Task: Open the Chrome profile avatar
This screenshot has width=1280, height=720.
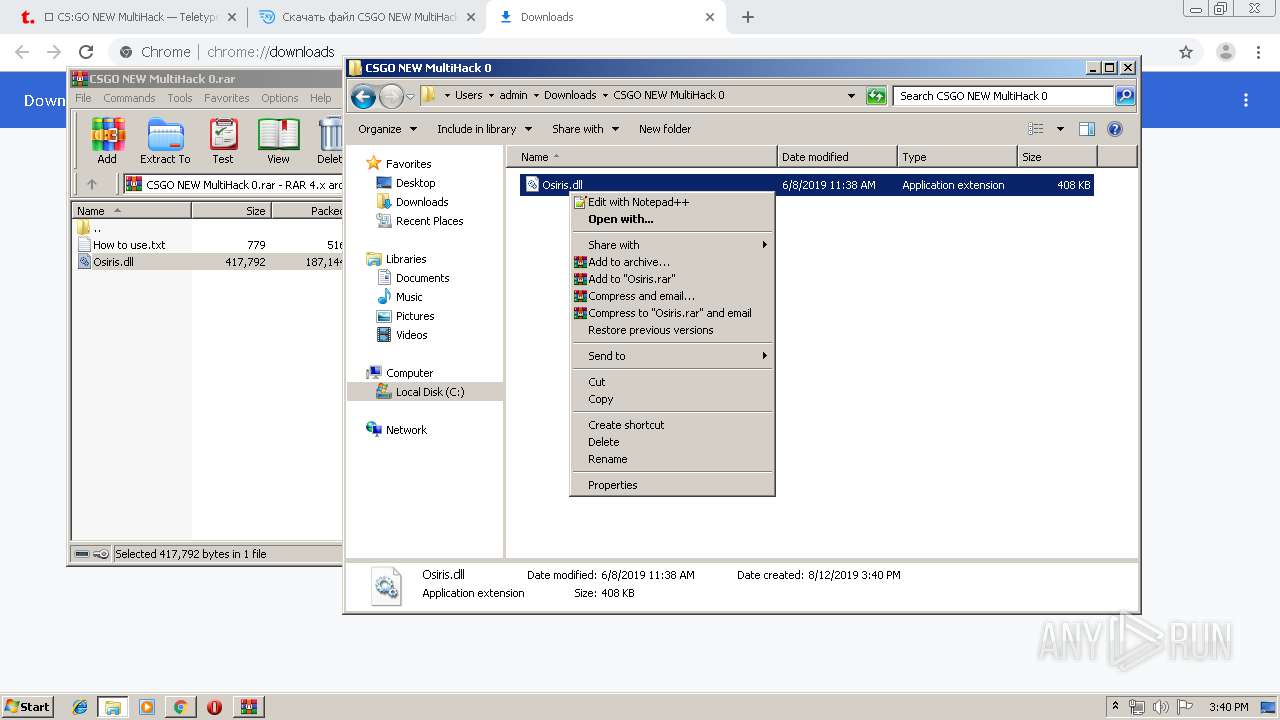Action: pos(1226,52)
